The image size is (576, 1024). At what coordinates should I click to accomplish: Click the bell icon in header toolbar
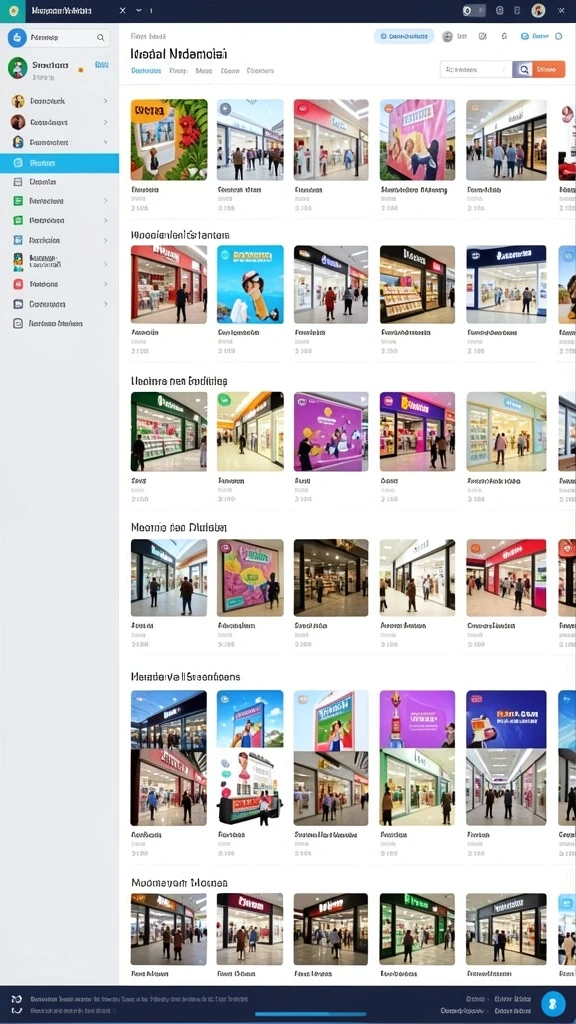504,37
